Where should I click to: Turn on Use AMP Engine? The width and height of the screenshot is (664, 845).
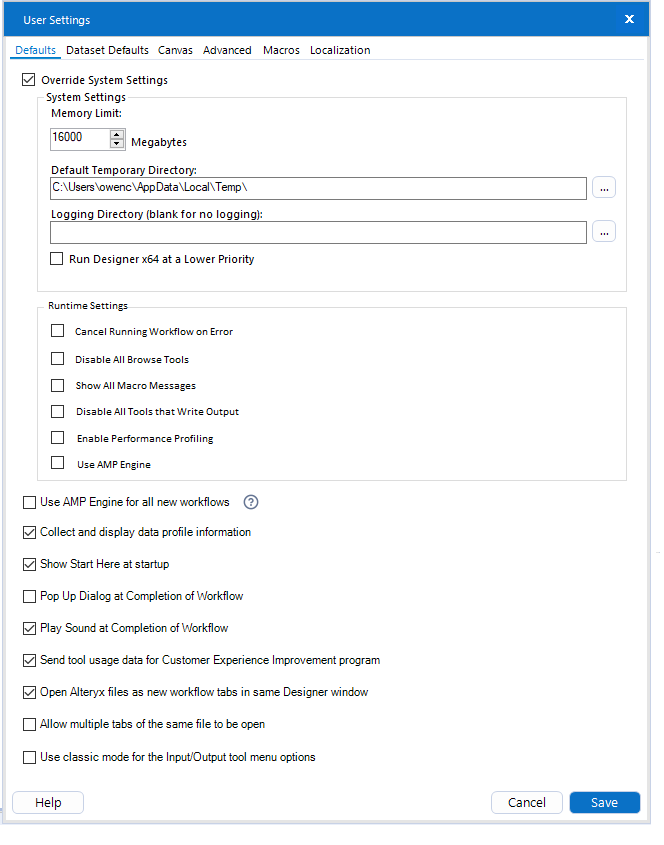tap(57, 464)
